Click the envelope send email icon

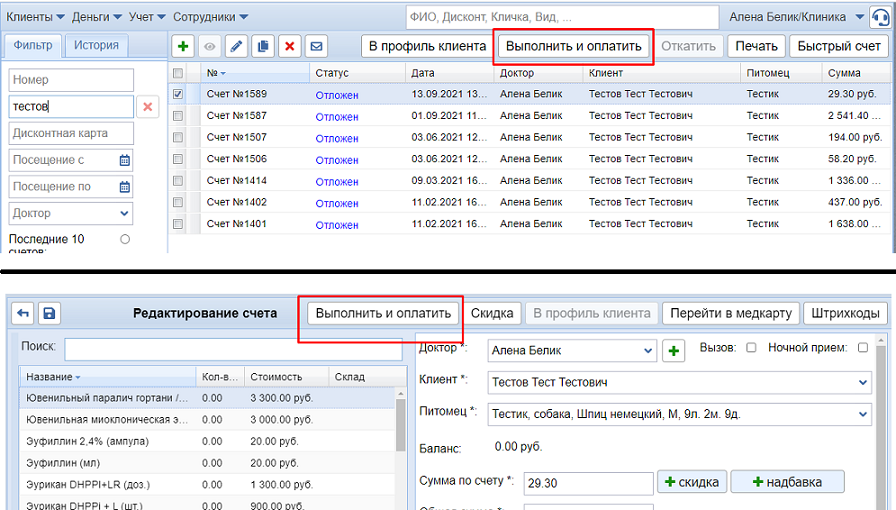[316, 46]
